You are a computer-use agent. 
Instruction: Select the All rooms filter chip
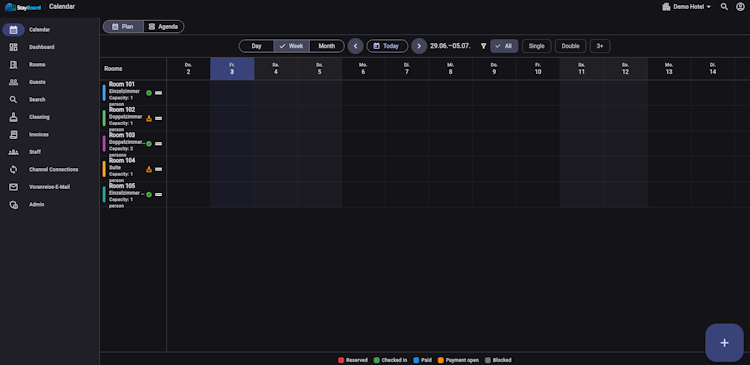coord(504,46)
